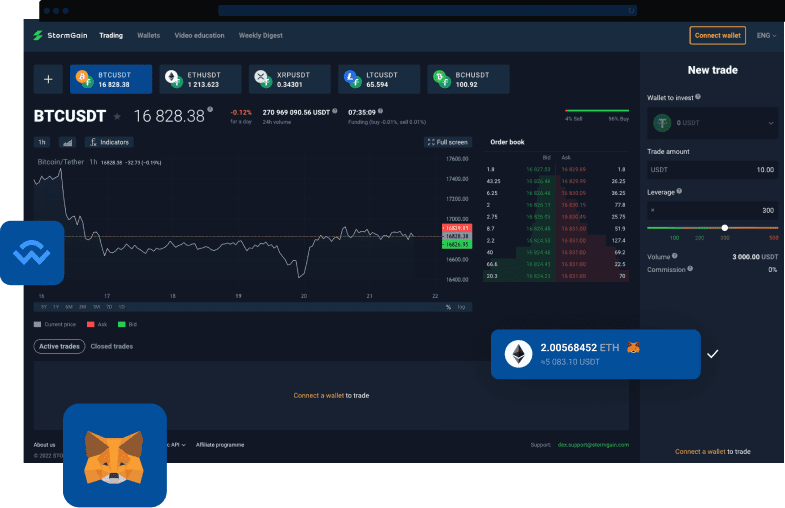Set chart range to 1M

coord(97,307)
